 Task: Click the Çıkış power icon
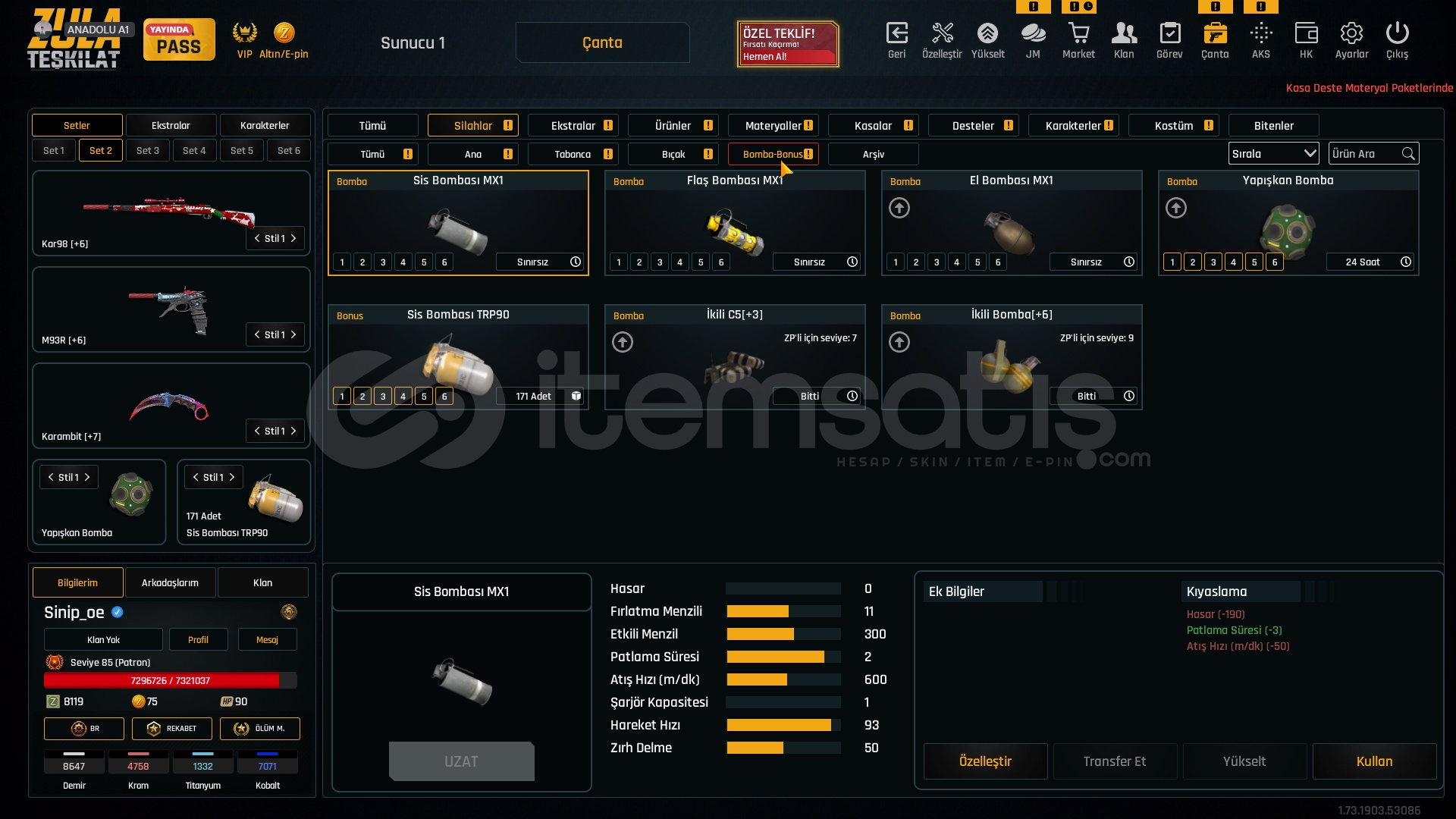tap(1397, 34)
